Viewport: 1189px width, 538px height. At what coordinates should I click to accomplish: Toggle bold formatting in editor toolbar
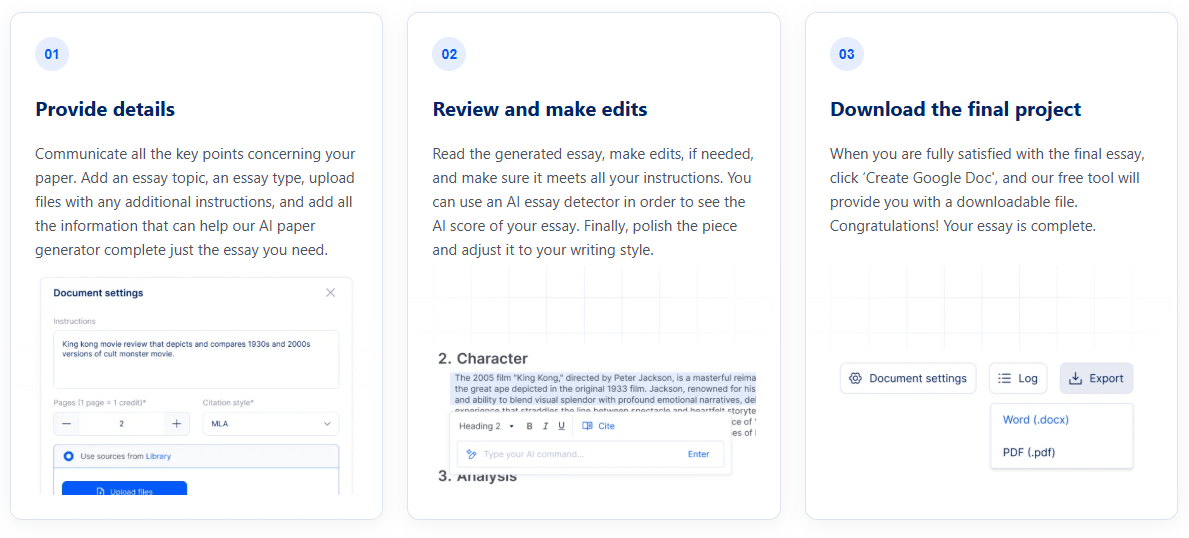click(x=529, y=426)
